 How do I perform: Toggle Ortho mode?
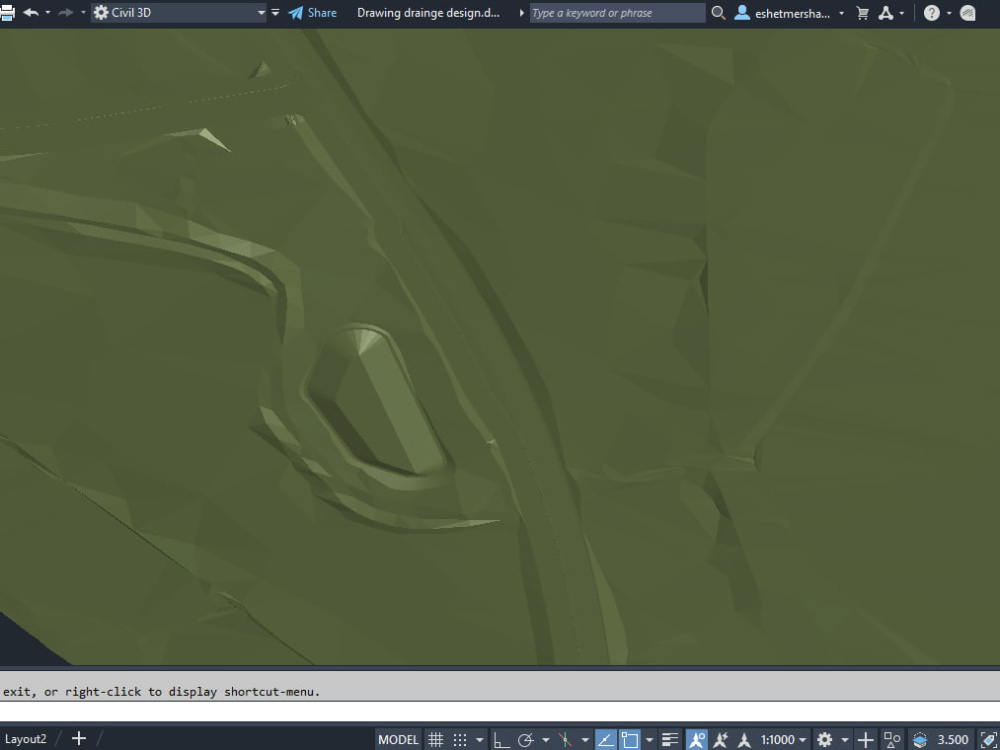pos(501,740)
